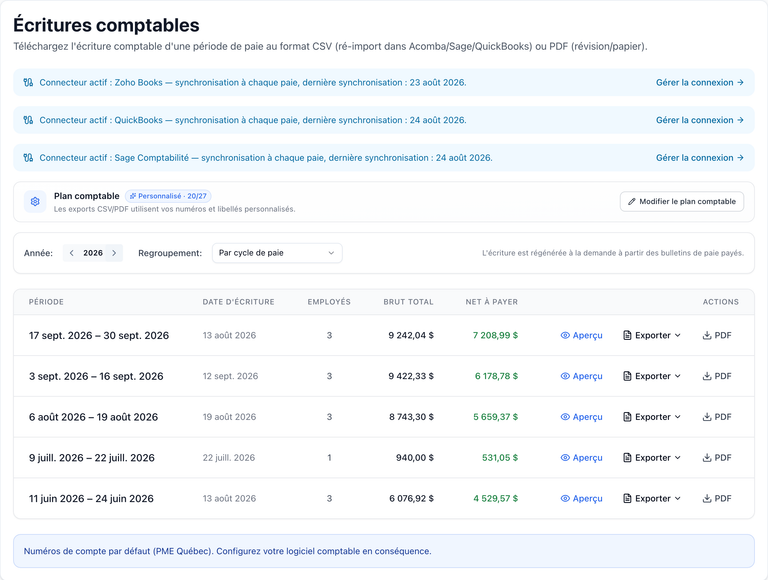Go to previous year before 2026

[x=72, y=253]
